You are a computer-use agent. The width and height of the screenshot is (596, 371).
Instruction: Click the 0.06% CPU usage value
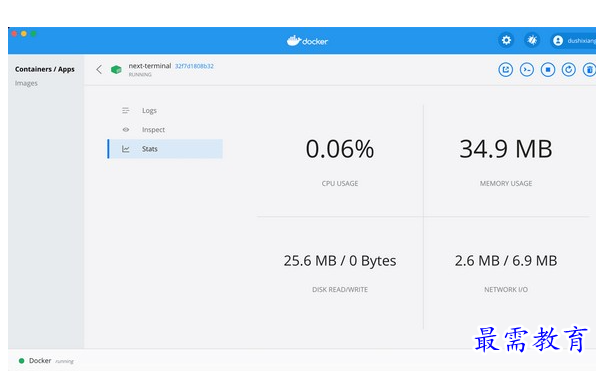[x=340, y=149]
